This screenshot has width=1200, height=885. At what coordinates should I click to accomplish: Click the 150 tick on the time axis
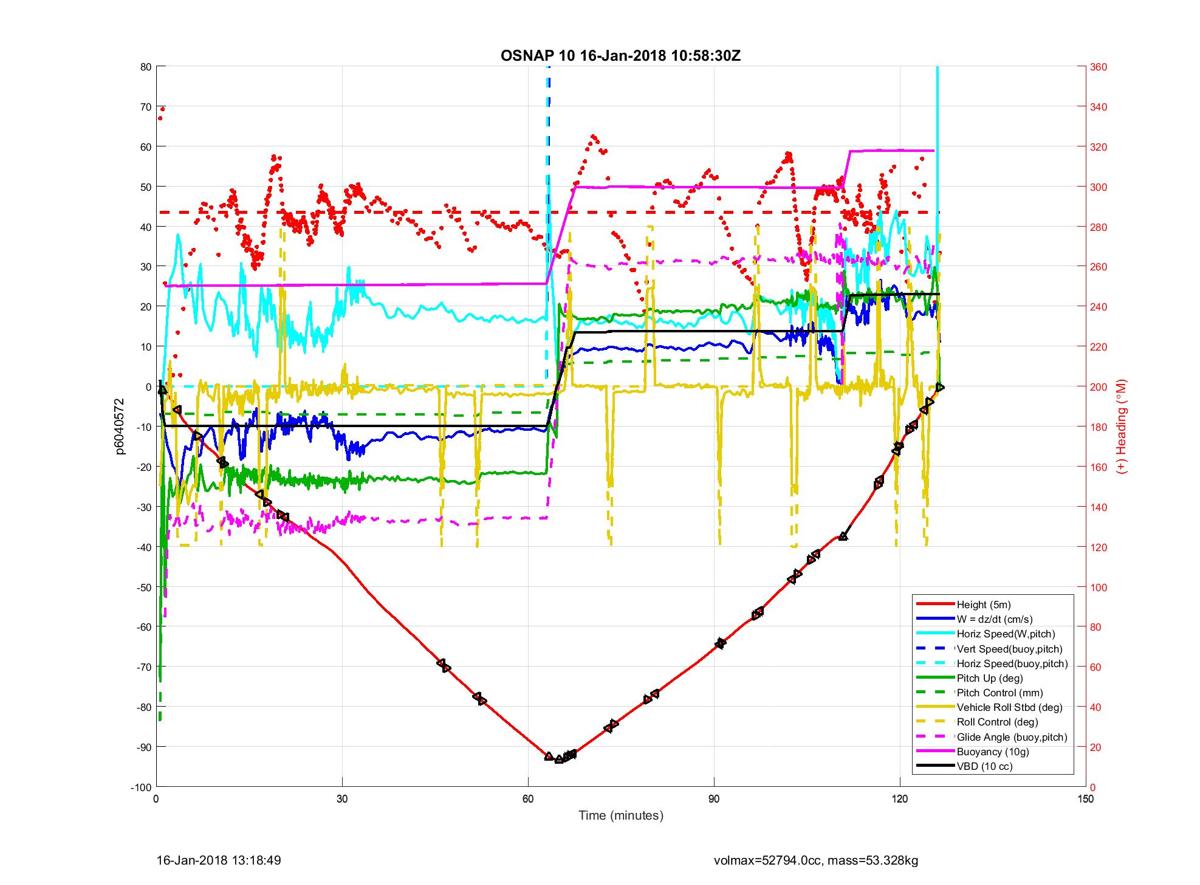click(x=1085, y=799)
